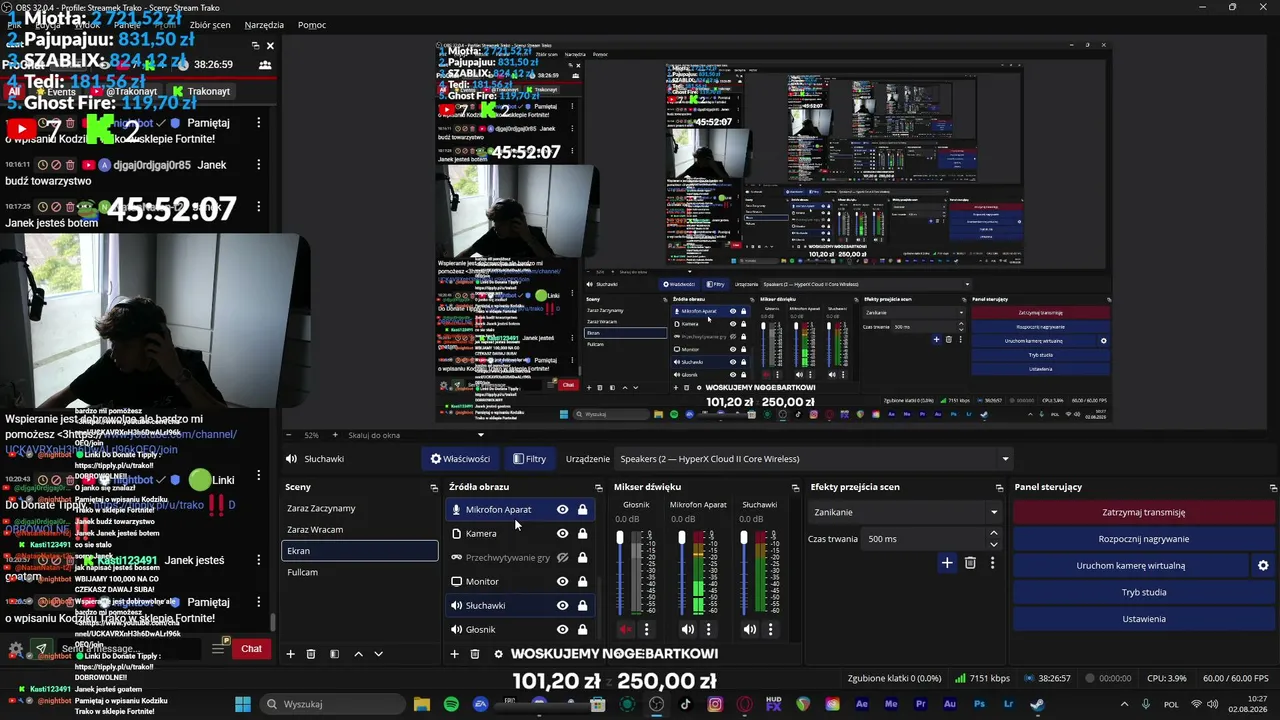This screenshot has height=720, width=1280.
Task: Open the Skaluj do okna scaling dropdown
Action: pos(415,435)
